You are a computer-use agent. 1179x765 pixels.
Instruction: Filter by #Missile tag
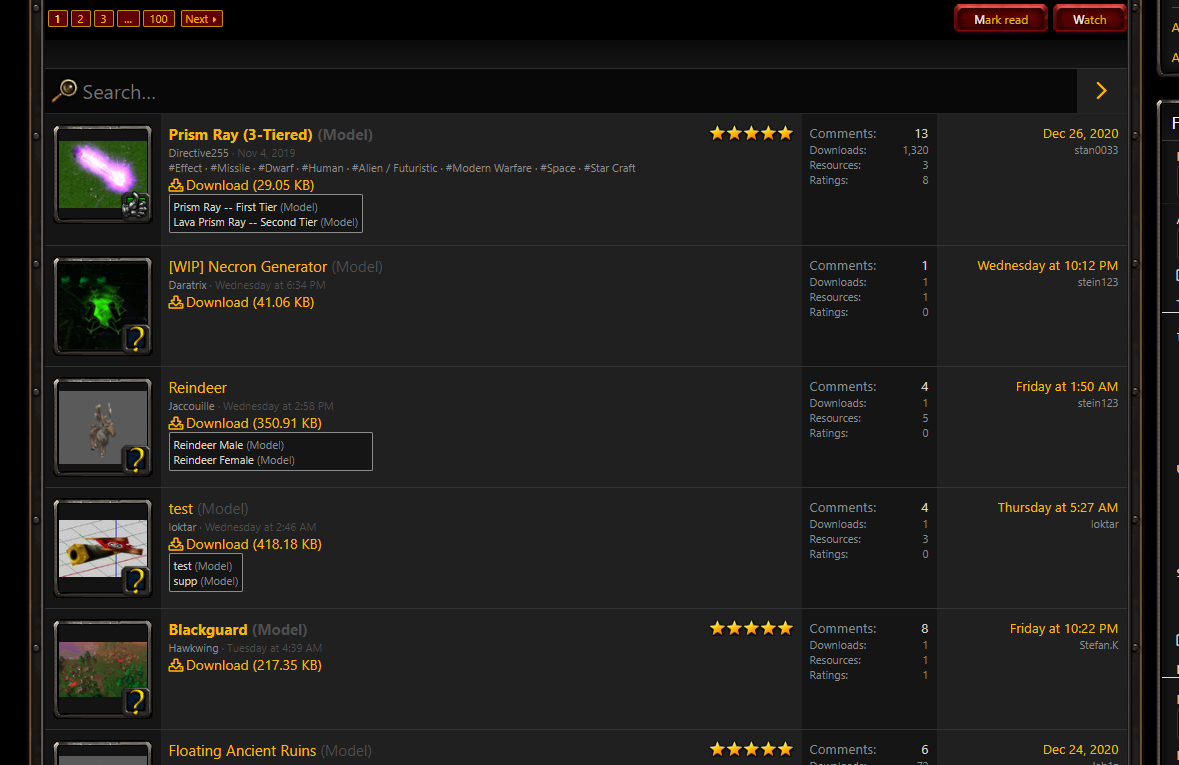click(230, 168)
